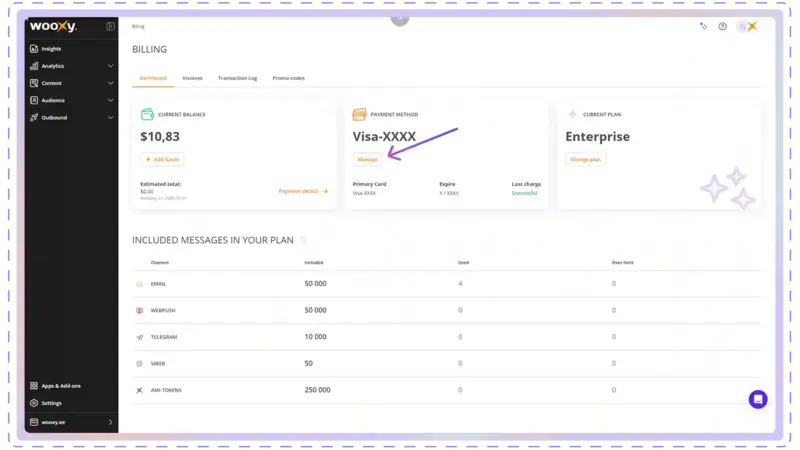
Task: Open the Payment details link
Action: pos(303,191)
